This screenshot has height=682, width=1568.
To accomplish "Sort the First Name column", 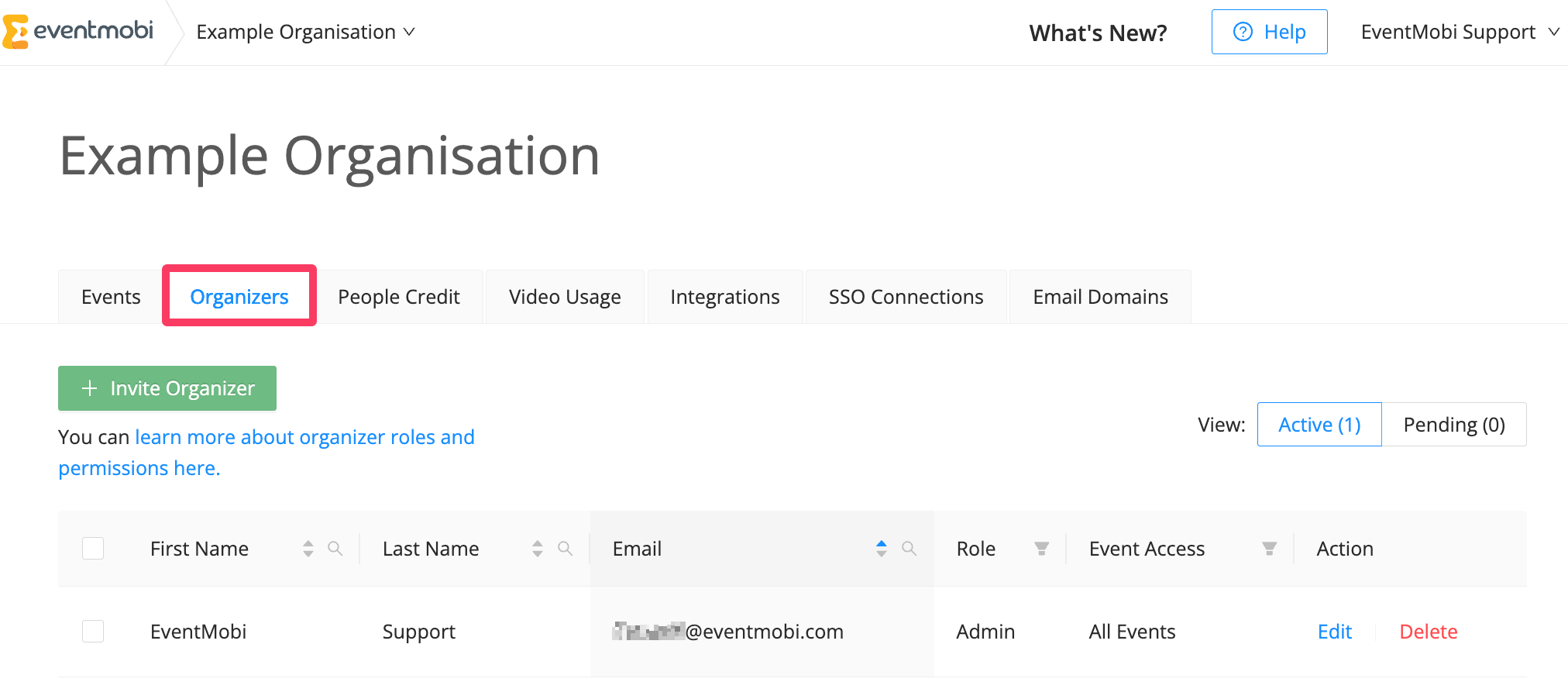I will pos(308,549).
